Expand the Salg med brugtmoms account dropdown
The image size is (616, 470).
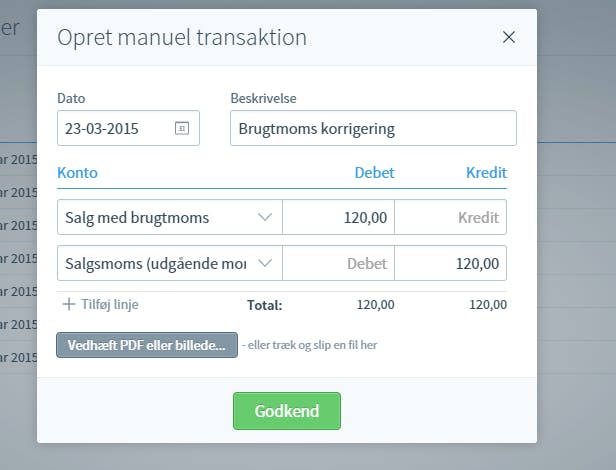click(x=265, y=217)
